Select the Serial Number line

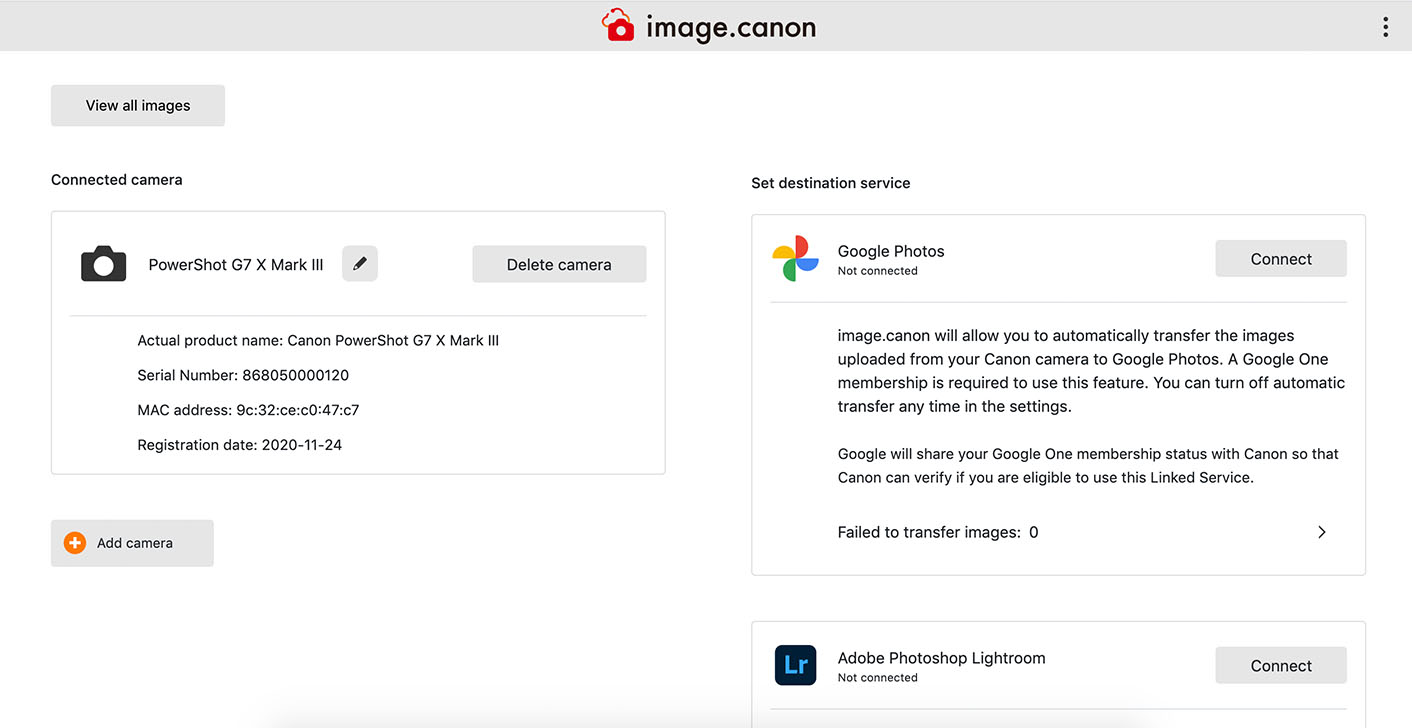(x=243, y=375)
